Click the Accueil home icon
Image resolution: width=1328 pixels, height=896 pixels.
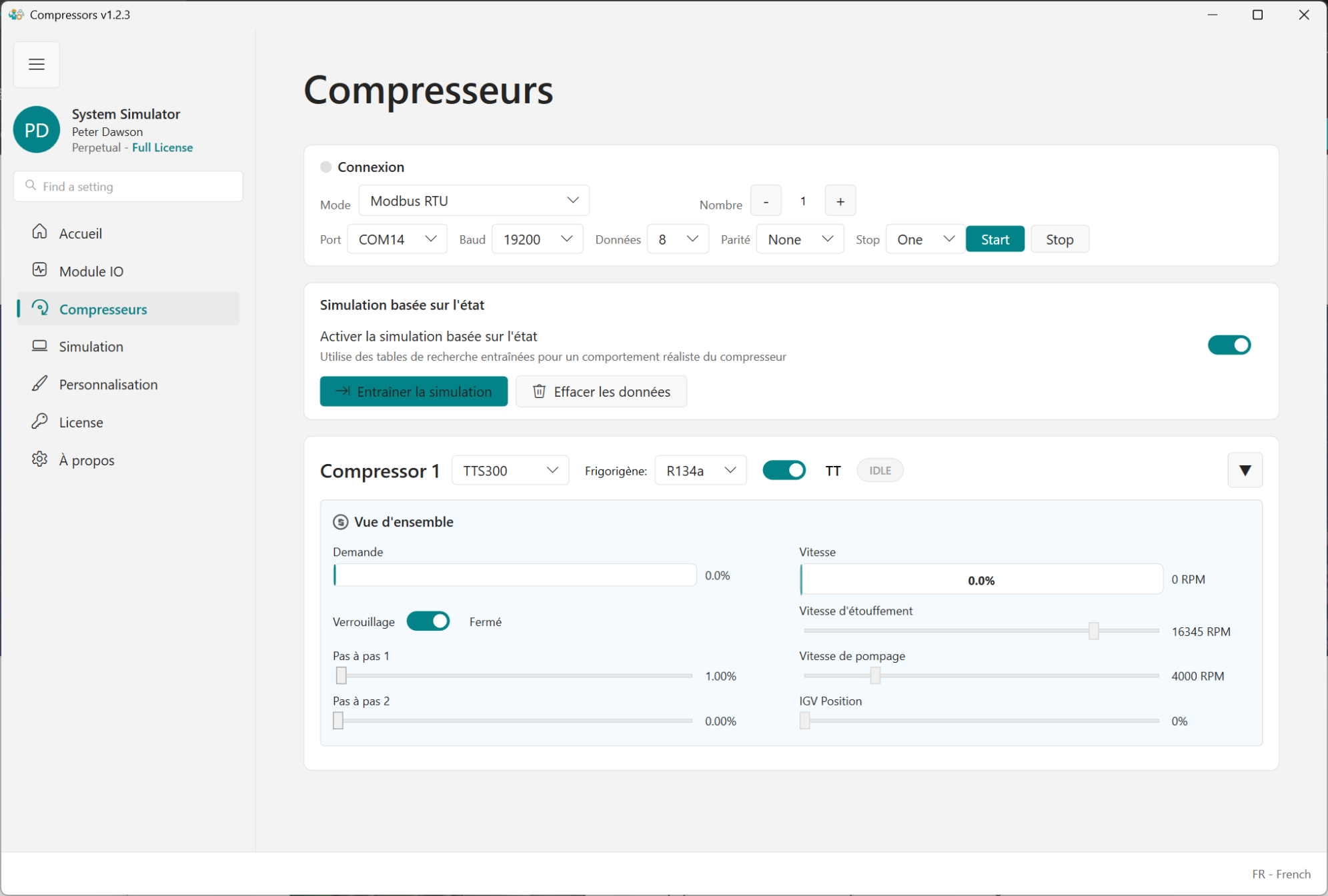tap(40, 232)
